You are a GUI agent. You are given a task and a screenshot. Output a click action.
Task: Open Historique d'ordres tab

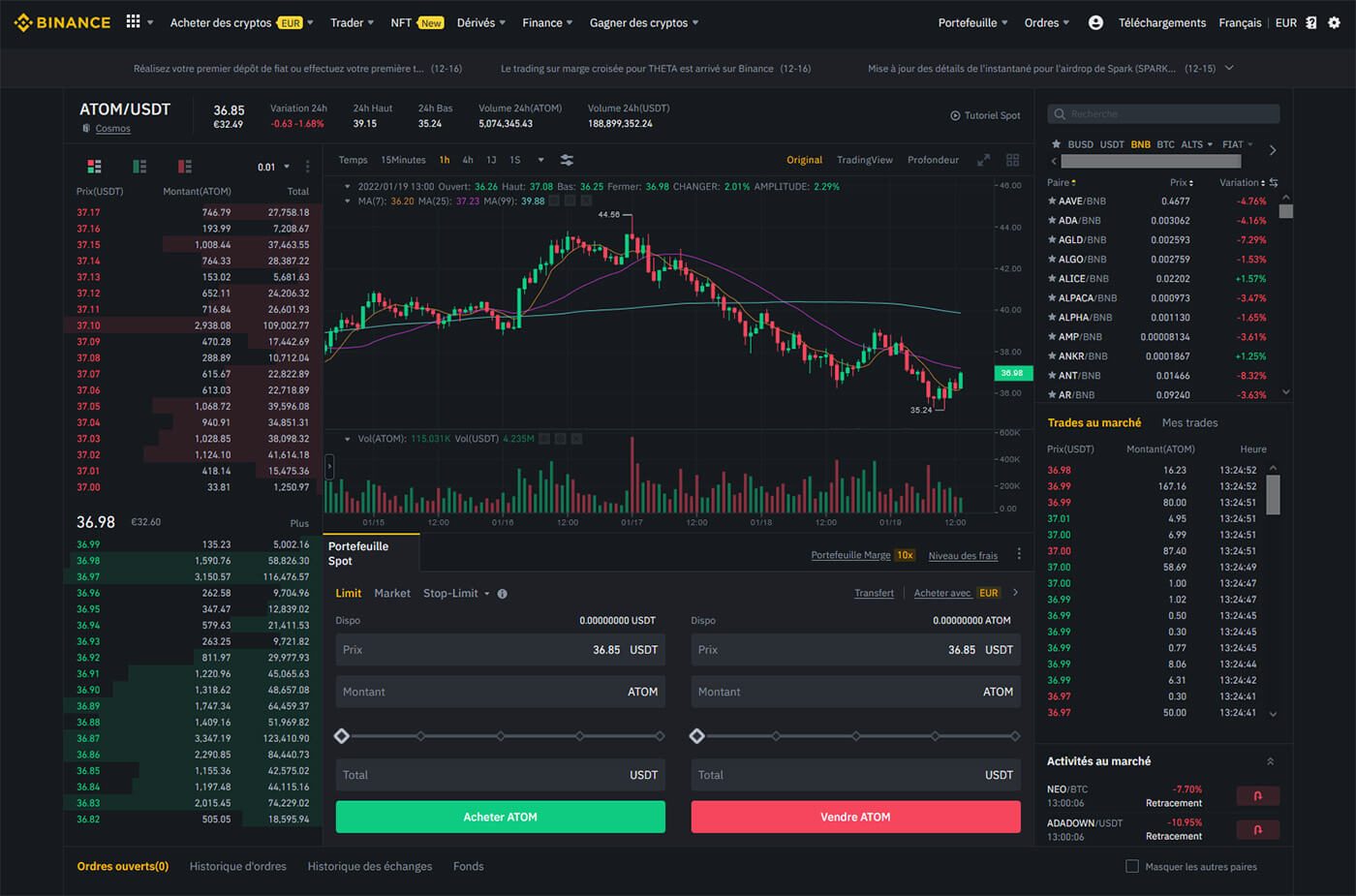pos(238,866)
